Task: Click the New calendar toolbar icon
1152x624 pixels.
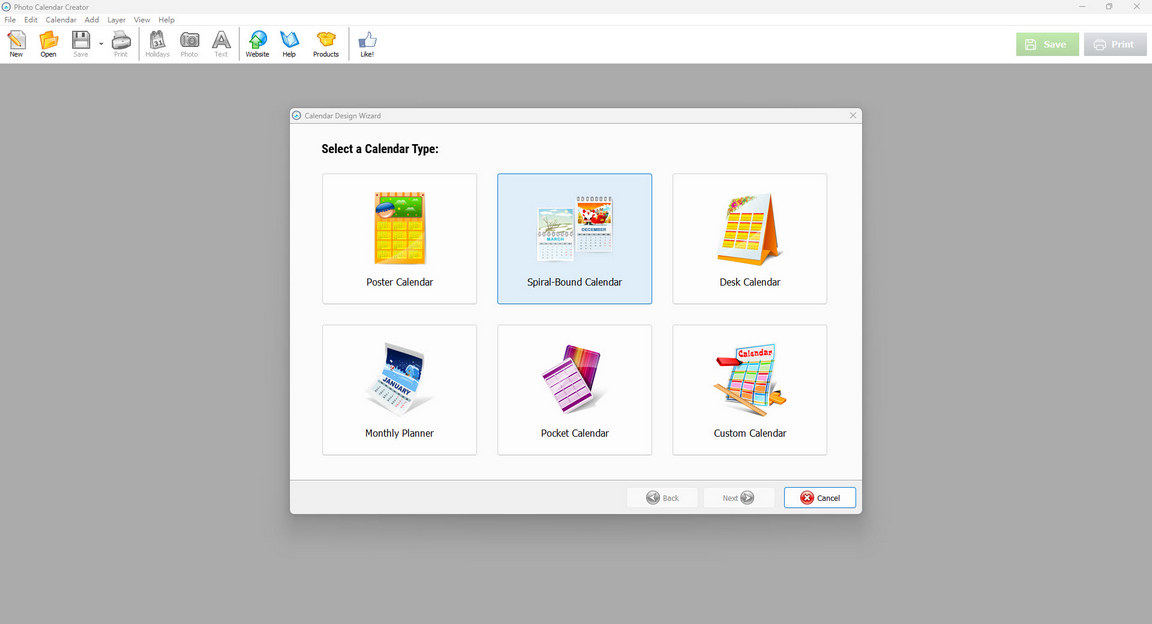Action: point(16,44)
